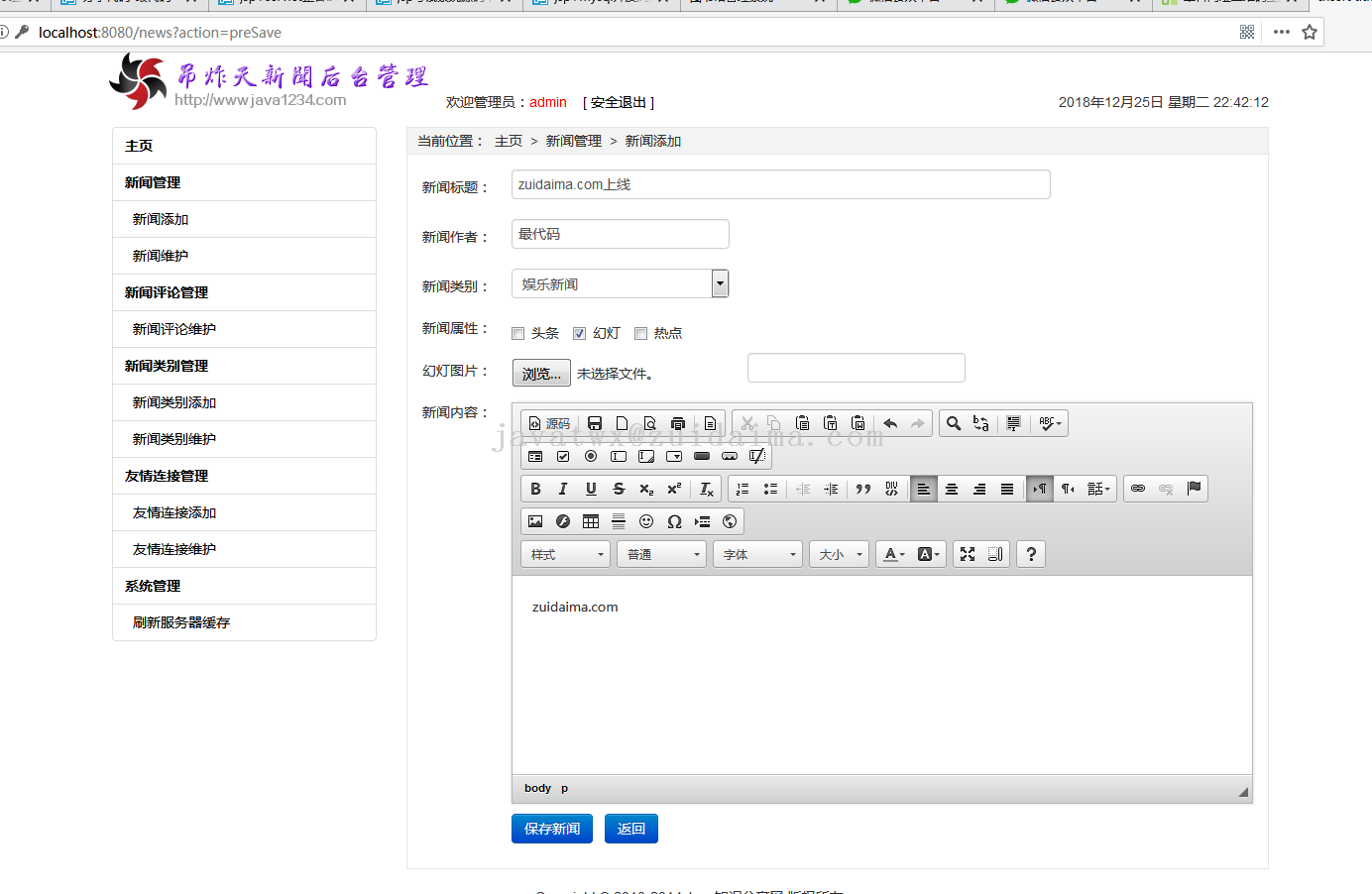1372x894 pixels.
Task: Apply Superscript formatting
Action: (674, 489)
